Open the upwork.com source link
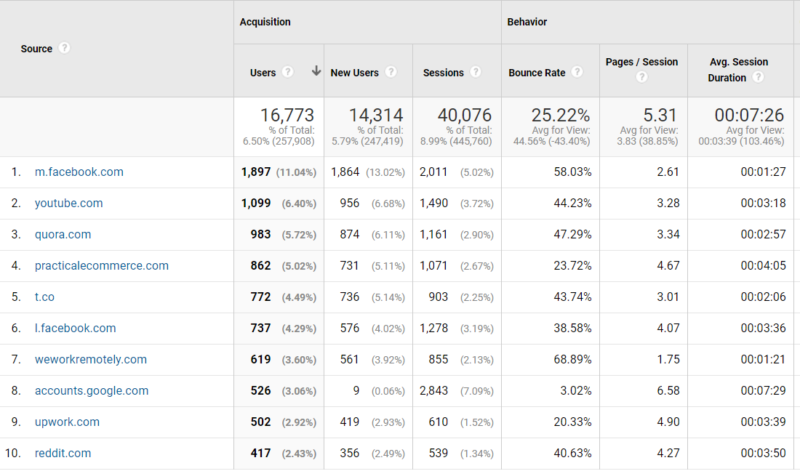The width and height of the screenshot is (800, 471). 67,422
